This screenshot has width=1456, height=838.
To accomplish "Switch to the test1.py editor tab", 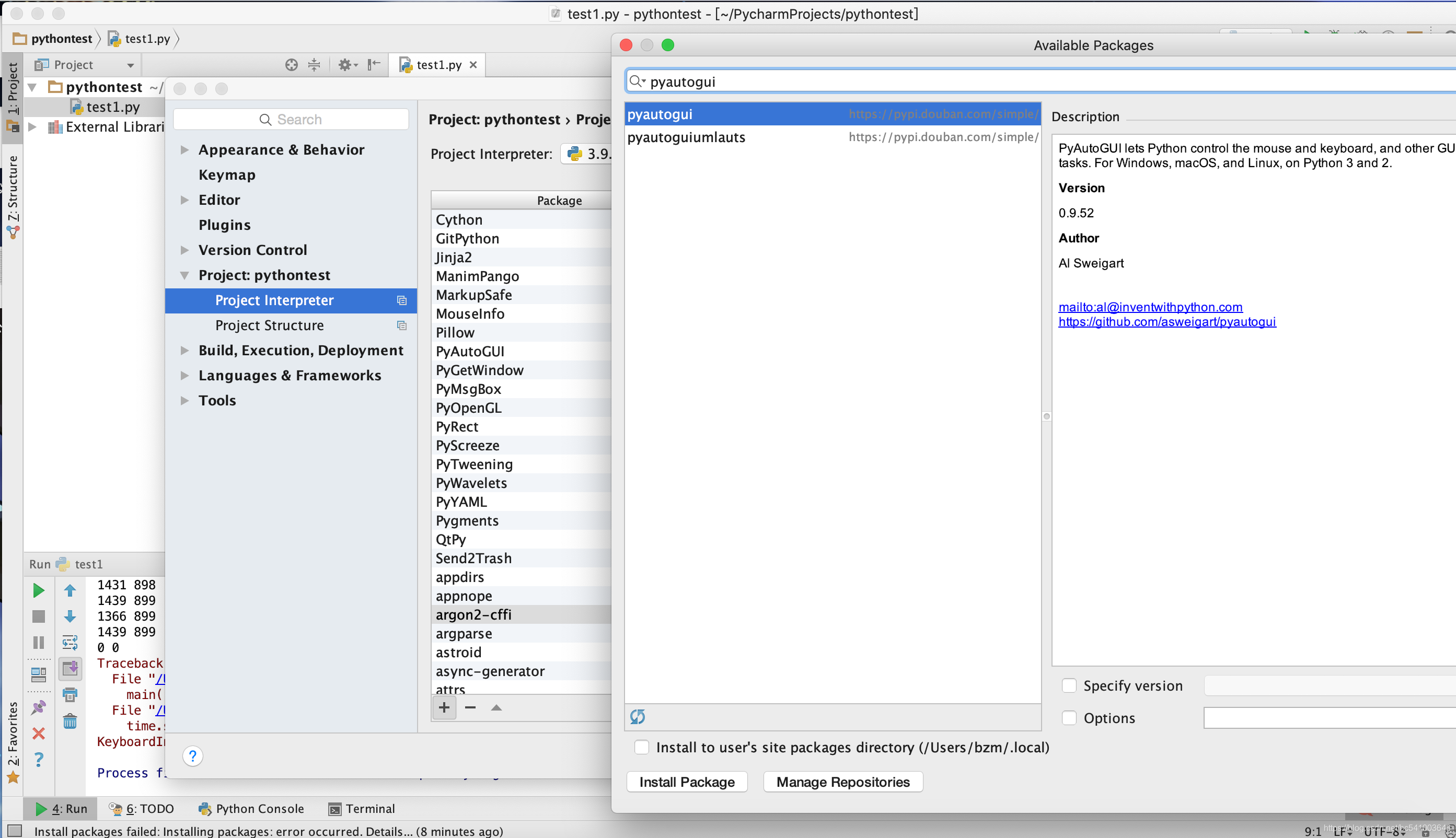I will click(438, 65).
